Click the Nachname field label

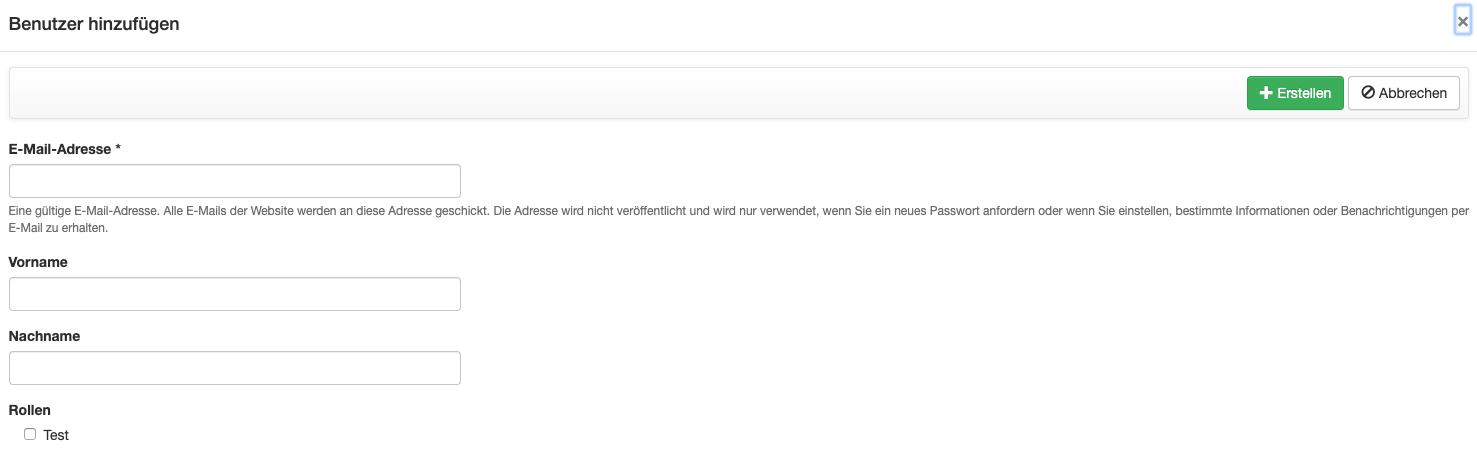point(44,336)
